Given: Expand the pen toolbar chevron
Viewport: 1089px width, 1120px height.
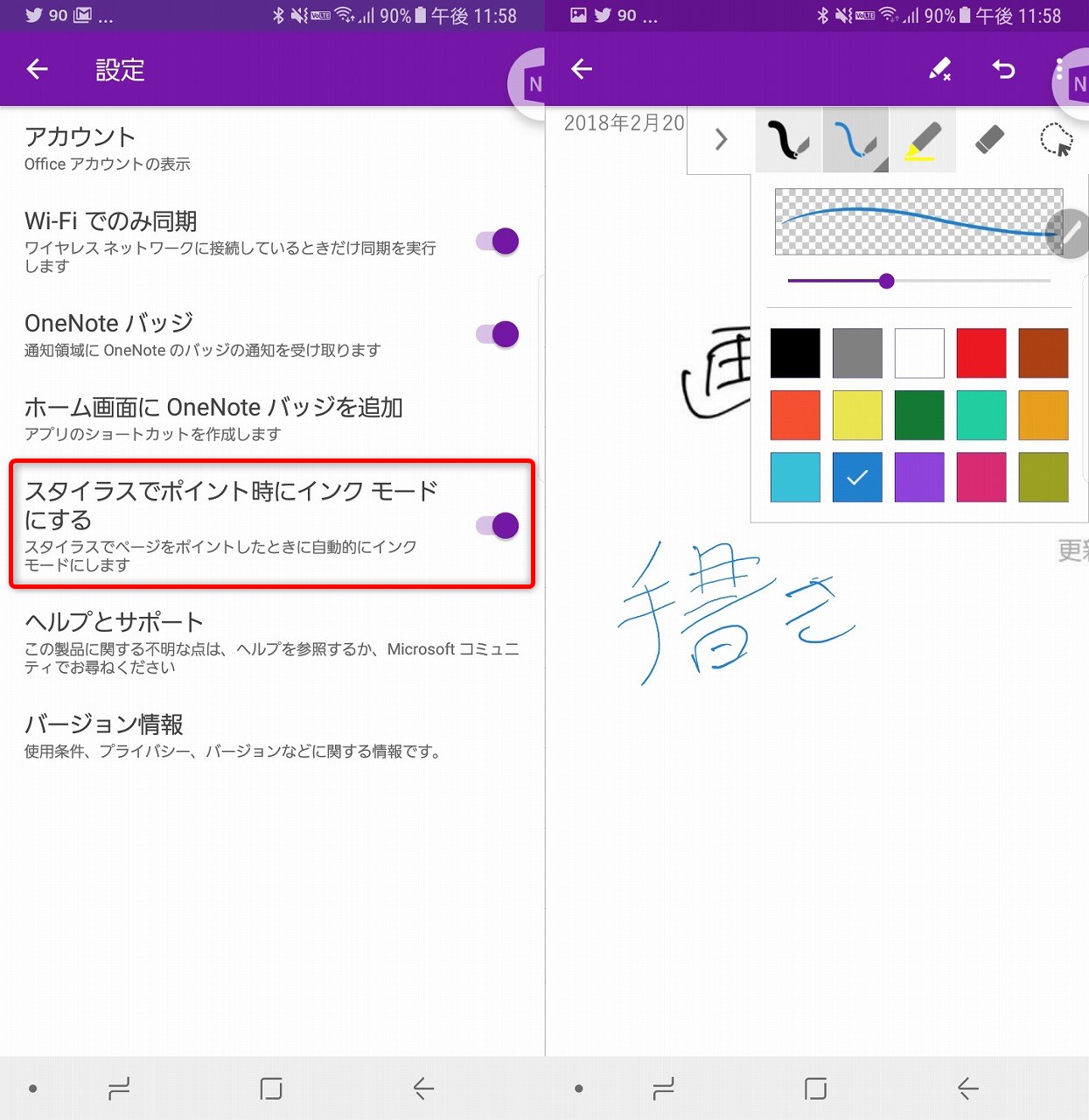Looking at the screenshot, I should coord(721,140).
